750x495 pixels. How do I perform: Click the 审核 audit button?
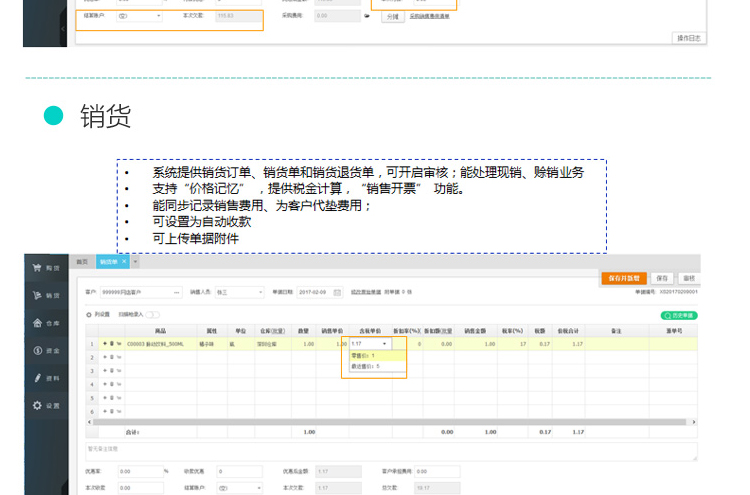(689, 278)
